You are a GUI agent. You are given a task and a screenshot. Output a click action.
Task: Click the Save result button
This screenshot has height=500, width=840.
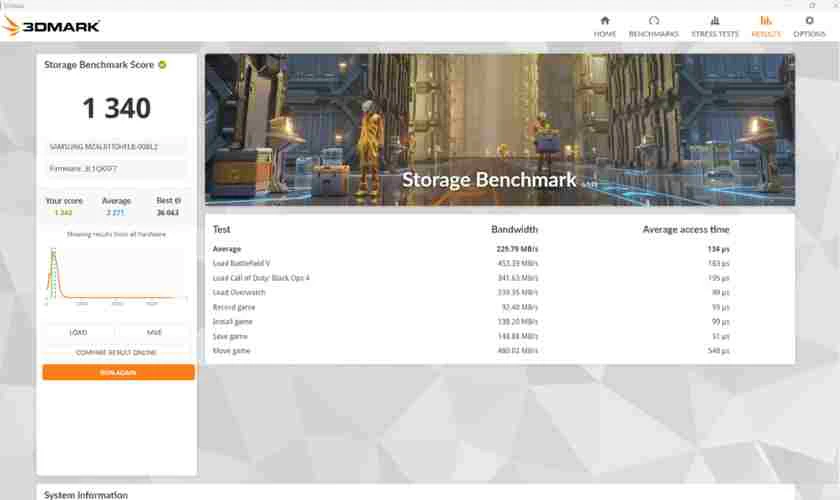click(x=154, y=332)
